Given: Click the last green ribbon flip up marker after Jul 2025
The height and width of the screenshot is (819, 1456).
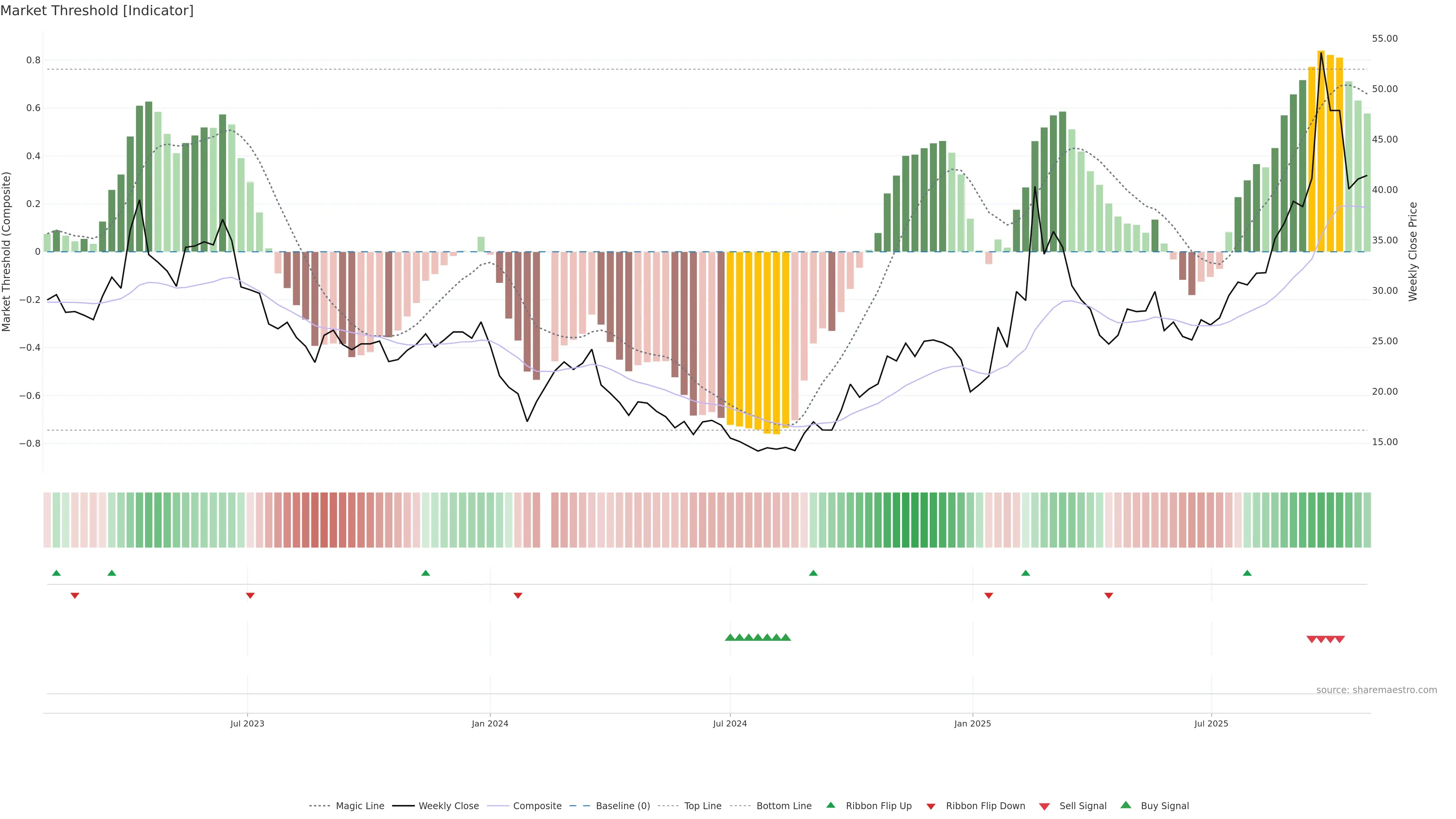Looking at the screenshot, I should [x=1247, y=573].
